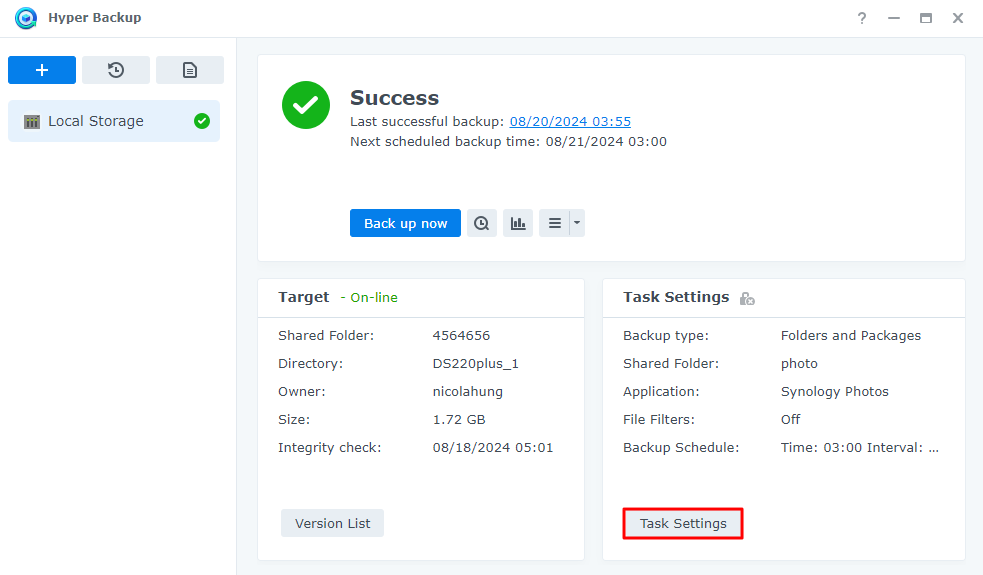Select Application value Synology Photos
This screenshot has width=983, height=575.
point(834,392)
